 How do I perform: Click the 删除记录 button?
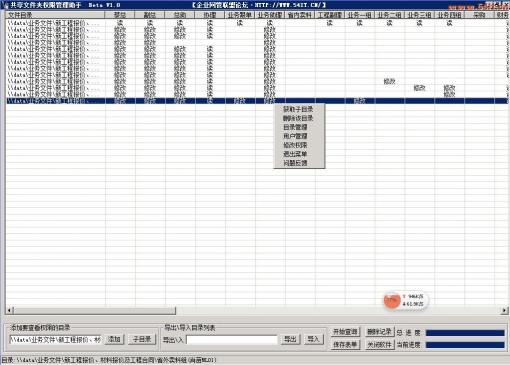click(x=379, y=332)
